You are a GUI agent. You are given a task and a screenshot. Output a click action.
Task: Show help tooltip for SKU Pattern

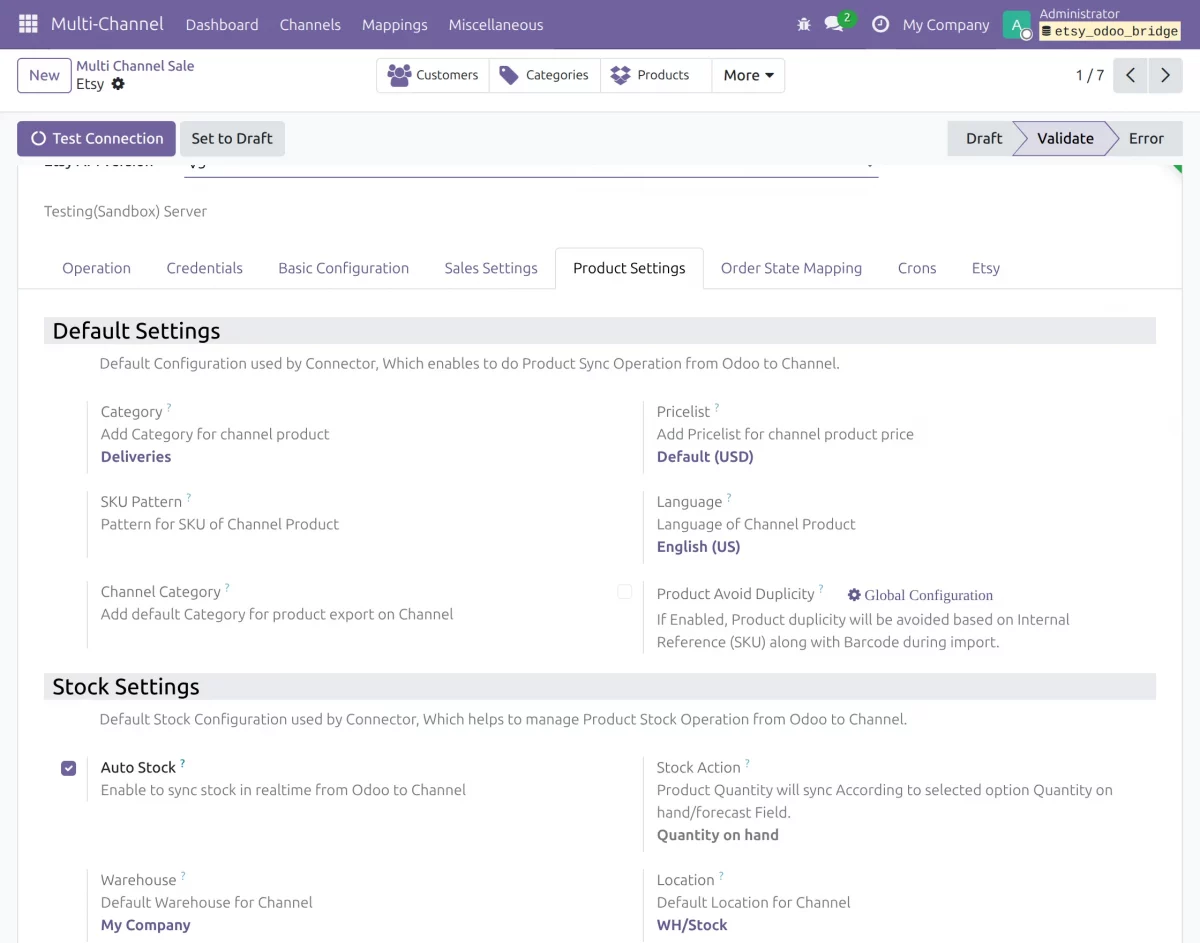tap(189, 498)
